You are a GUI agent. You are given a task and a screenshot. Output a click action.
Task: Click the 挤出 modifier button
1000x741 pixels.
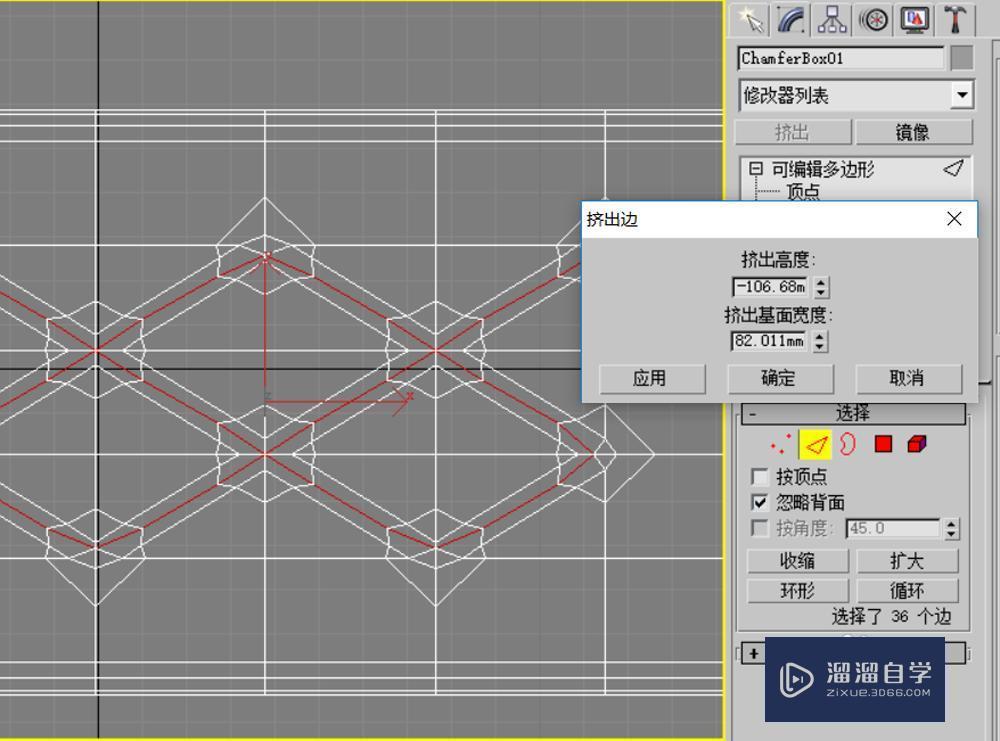click(793, 132)
